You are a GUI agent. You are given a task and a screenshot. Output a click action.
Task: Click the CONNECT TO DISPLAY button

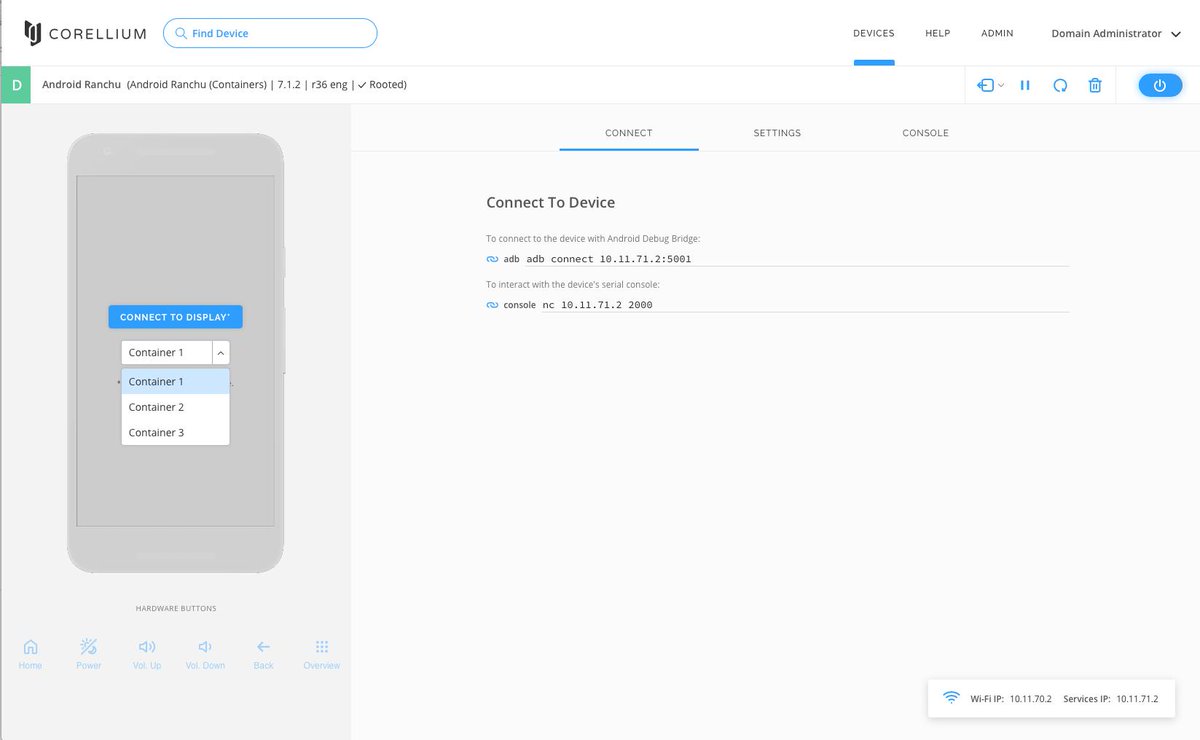point(175,317)
